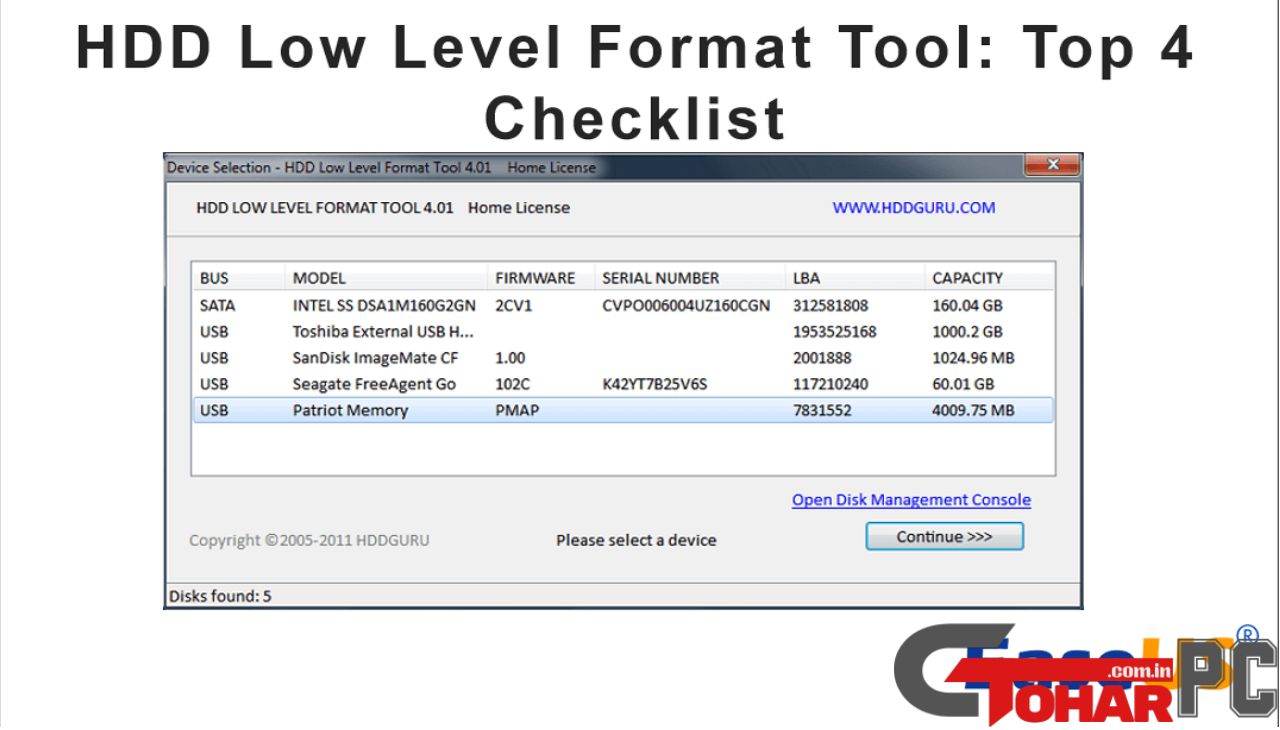Select the Patriot Memory row
This screenshot has height=730, width=1280.
623,410
